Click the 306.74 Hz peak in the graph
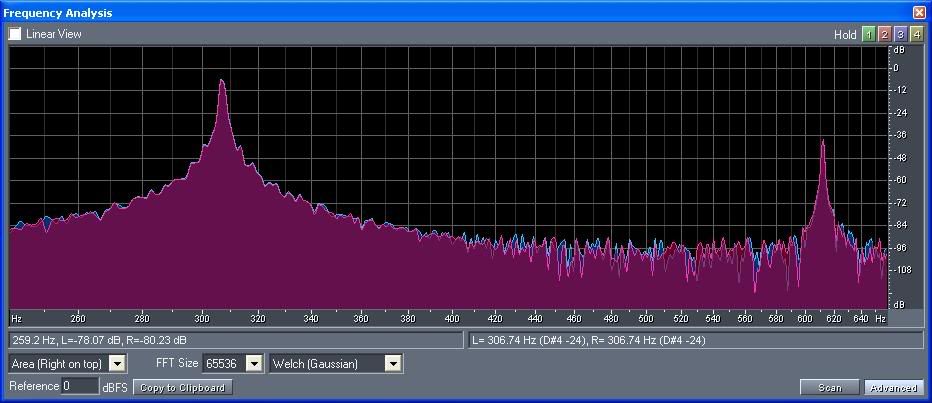Viewport: 932px width, 403px height. [222, 82]
